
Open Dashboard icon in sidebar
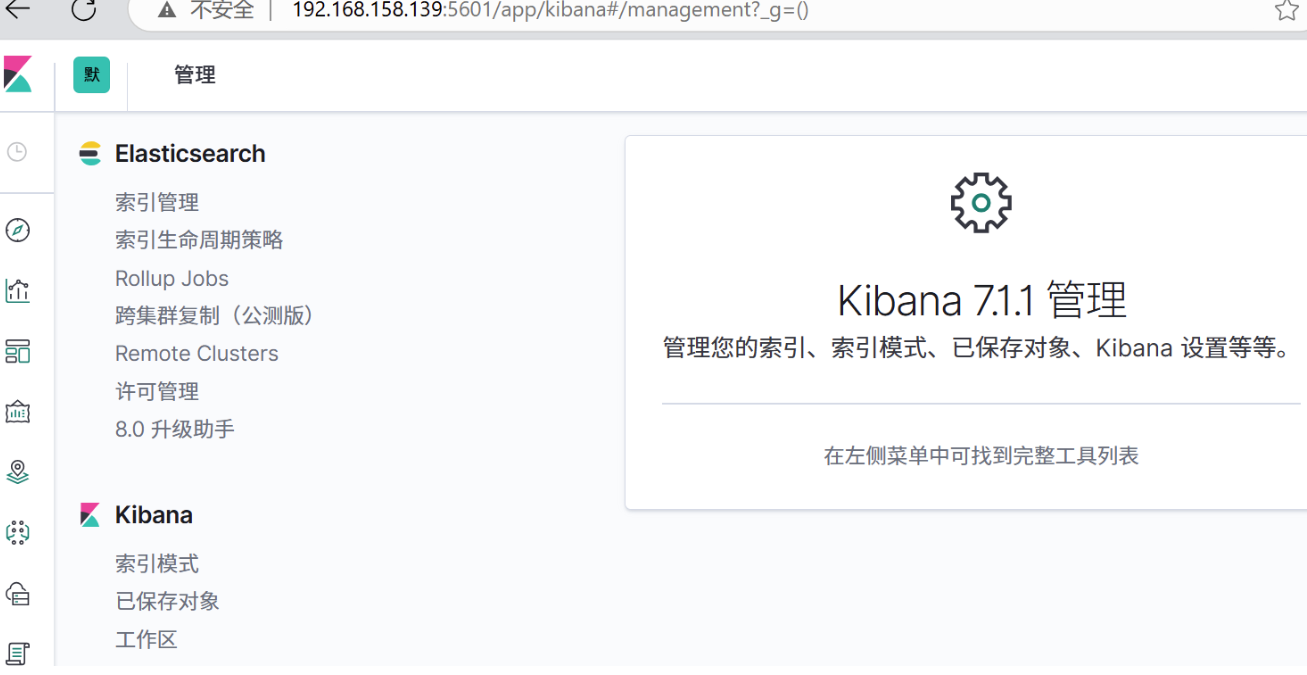[x=17, y=351]
